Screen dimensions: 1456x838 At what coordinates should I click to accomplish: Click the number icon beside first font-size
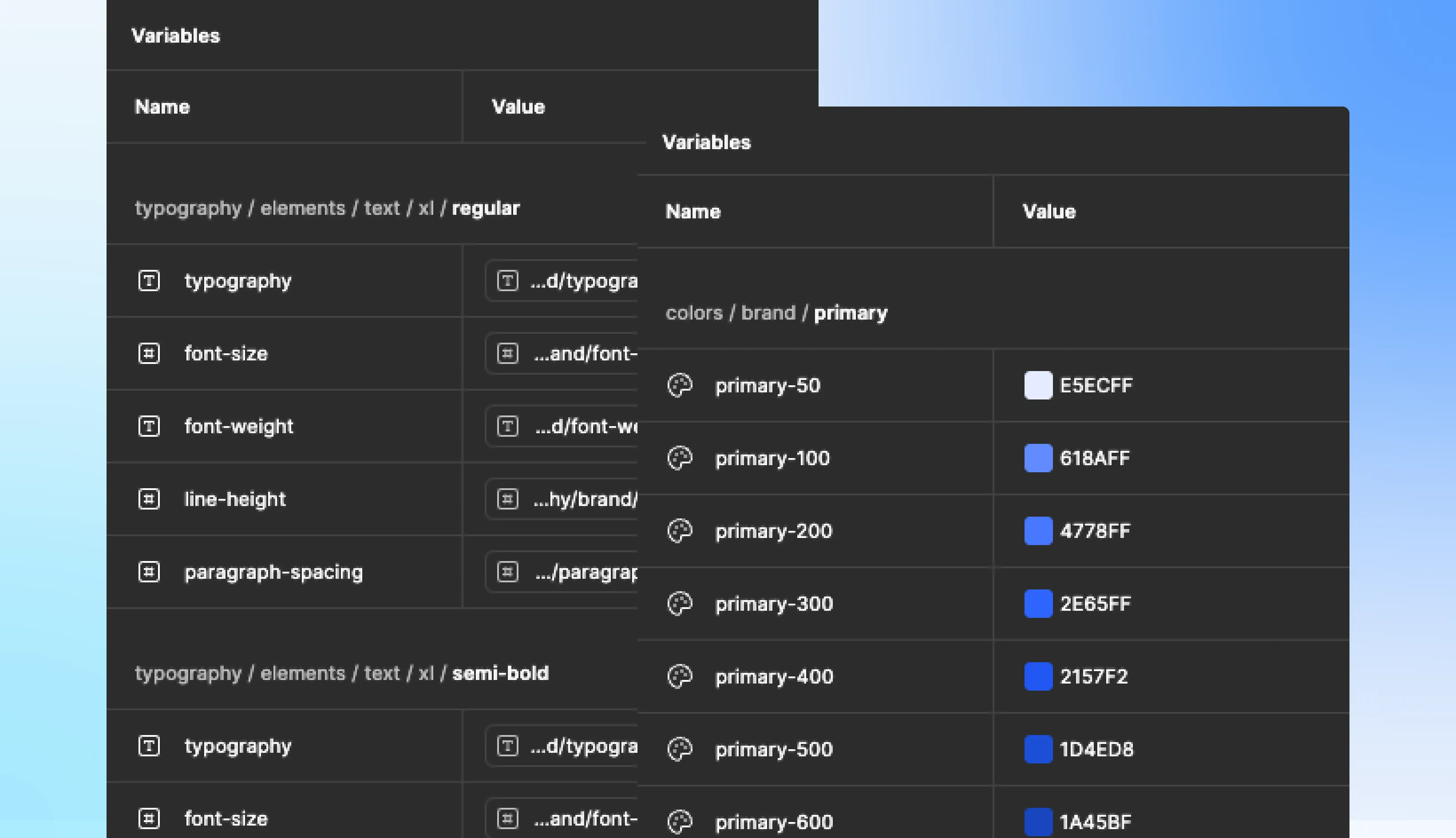149,353
